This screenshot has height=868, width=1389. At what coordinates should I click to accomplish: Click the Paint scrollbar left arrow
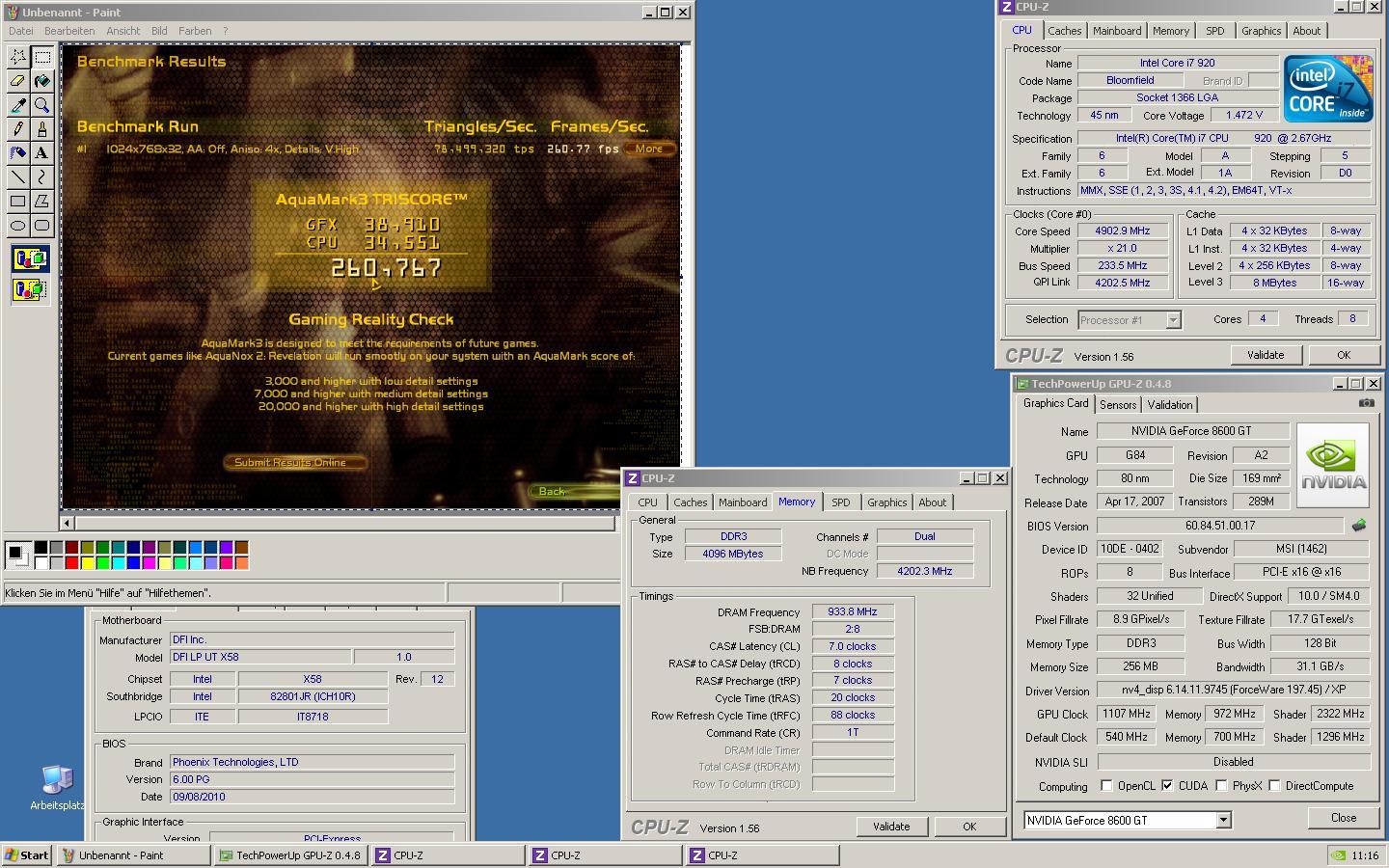point(67,523)
